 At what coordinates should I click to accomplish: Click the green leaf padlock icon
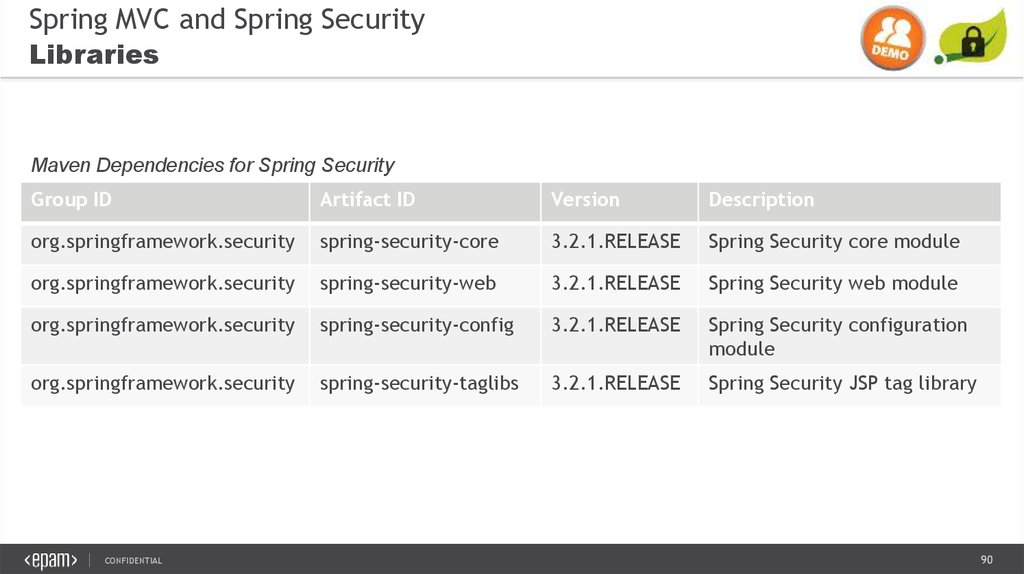[970, 38]
